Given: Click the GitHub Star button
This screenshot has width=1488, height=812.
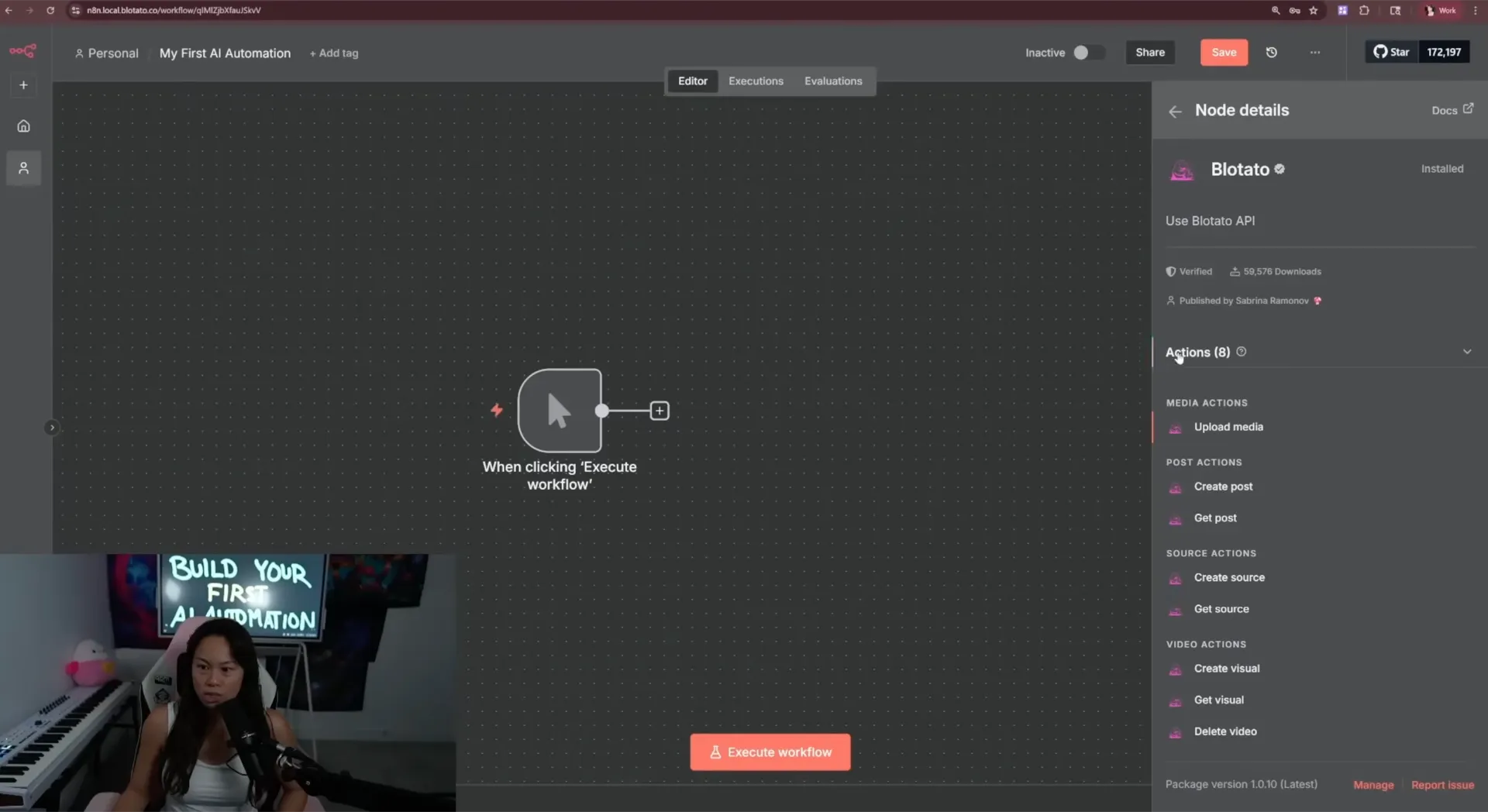Looking at the screenshot, I should (x=1391, y=52).
